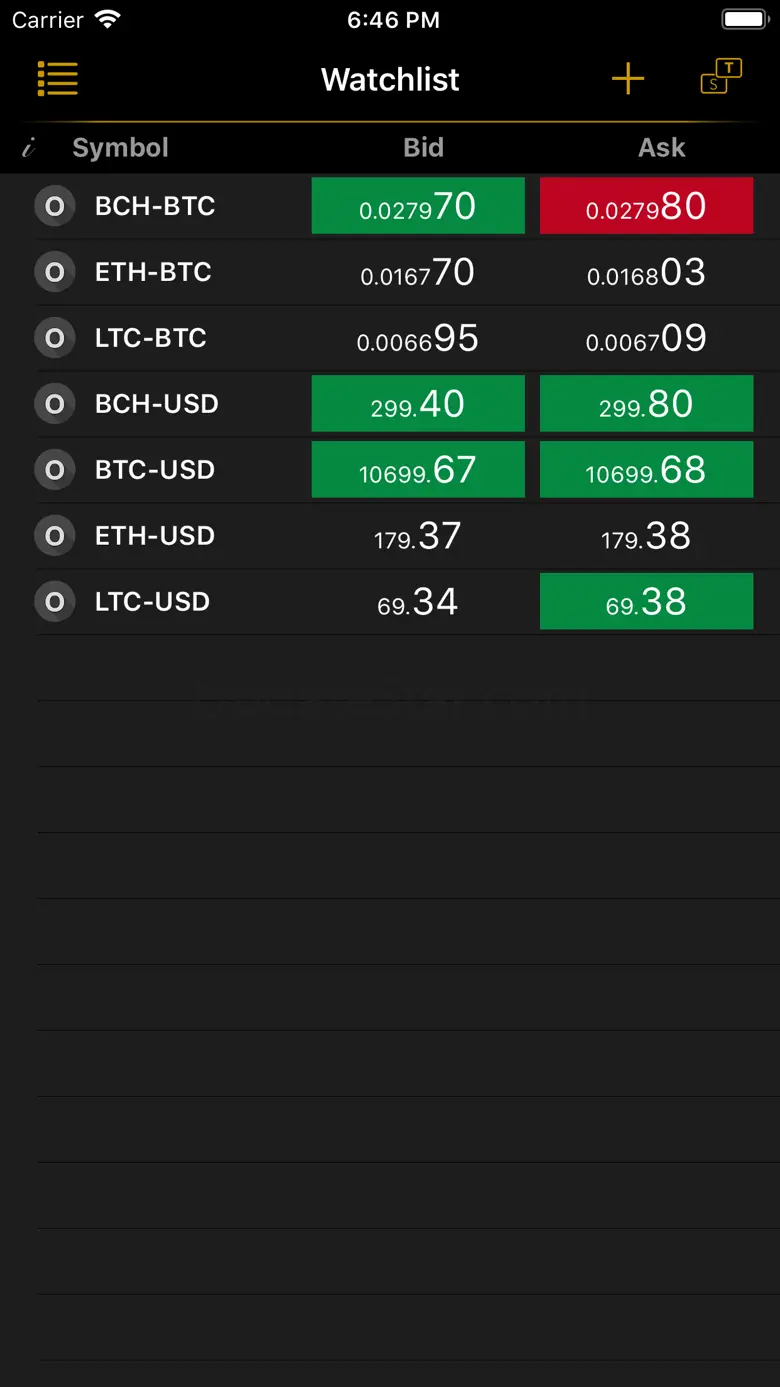The width and height of the screenshot is (780, 1387).
Task: Tap the O circle beside ETH-BTC
Action: (55, 272)
